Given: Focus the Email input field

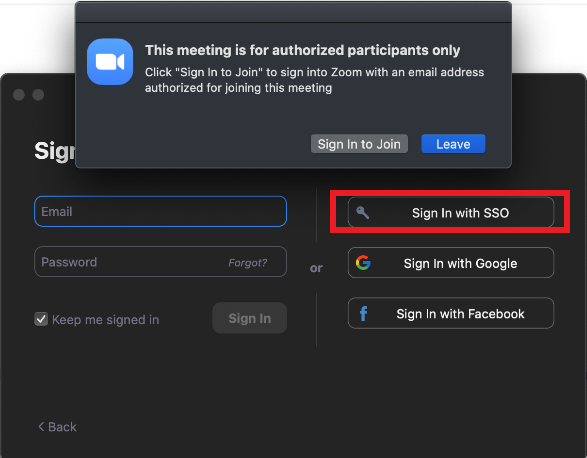Looking at the screenshot, I should pyautogui.click(x=160, y=211).
